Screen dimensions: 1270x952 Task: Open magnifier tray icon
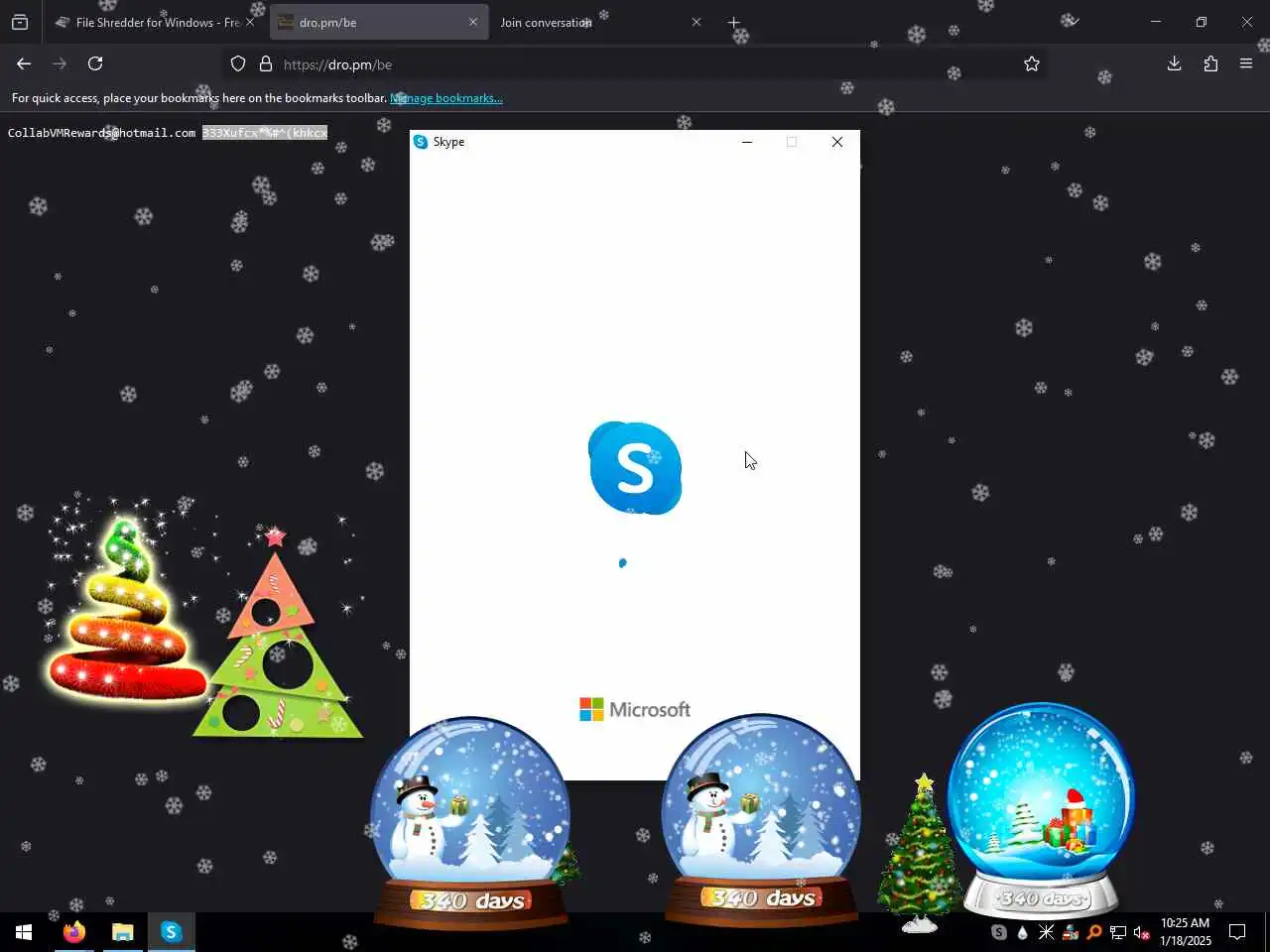point(1094,932)
